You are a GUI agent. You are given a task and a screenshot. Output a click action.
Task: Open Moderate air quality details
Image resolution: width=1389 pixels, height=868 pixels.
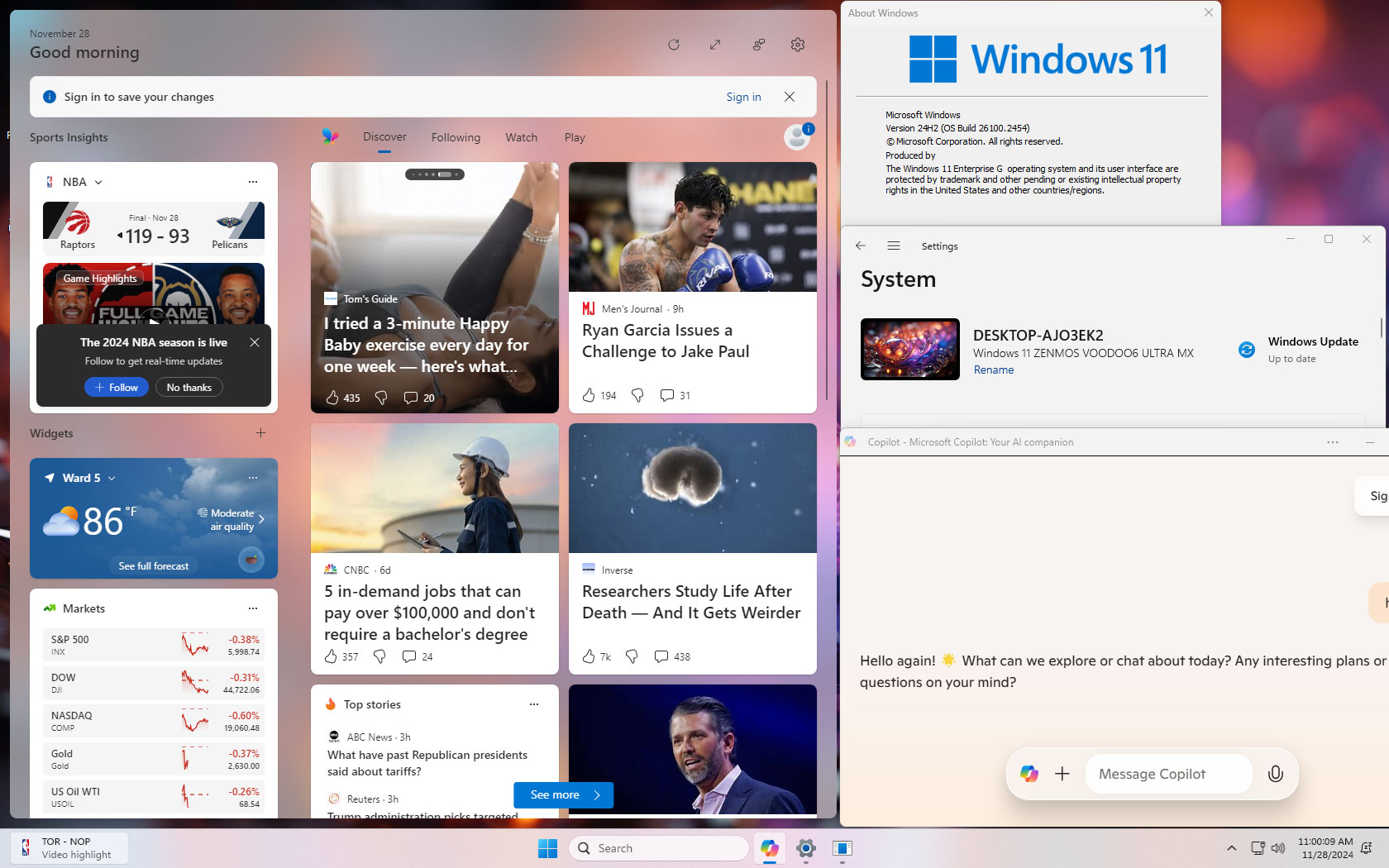click(x=231, y=519)
